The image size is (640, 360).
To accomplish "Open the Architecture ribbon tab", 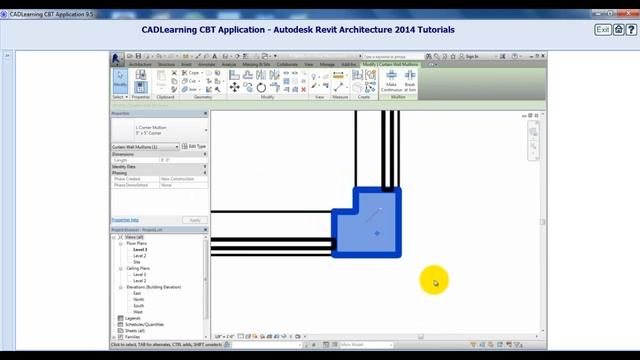I will pyautogui.click(x=140, y=64).
